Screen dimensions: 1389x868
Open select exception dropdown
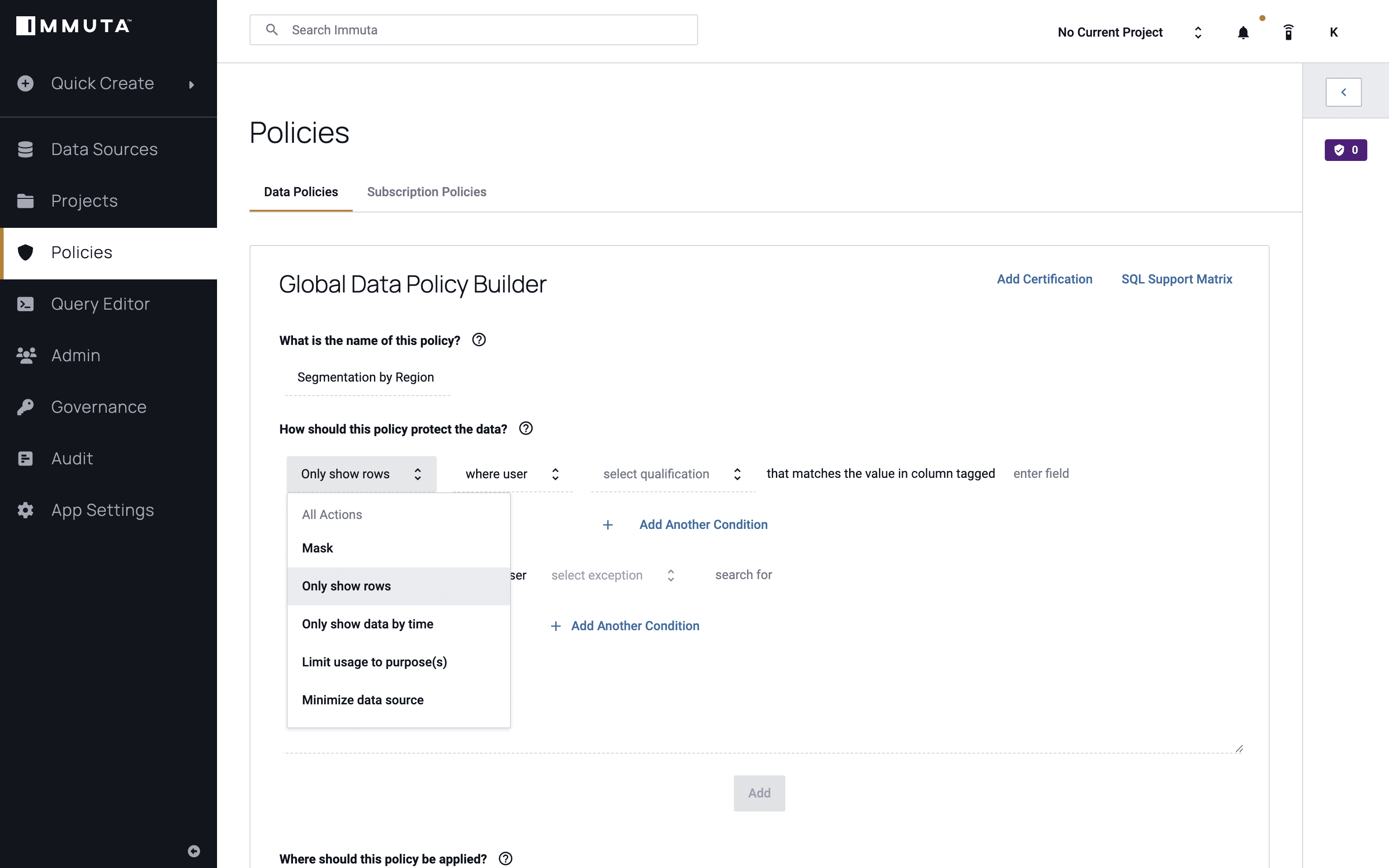tap(613, 575)
